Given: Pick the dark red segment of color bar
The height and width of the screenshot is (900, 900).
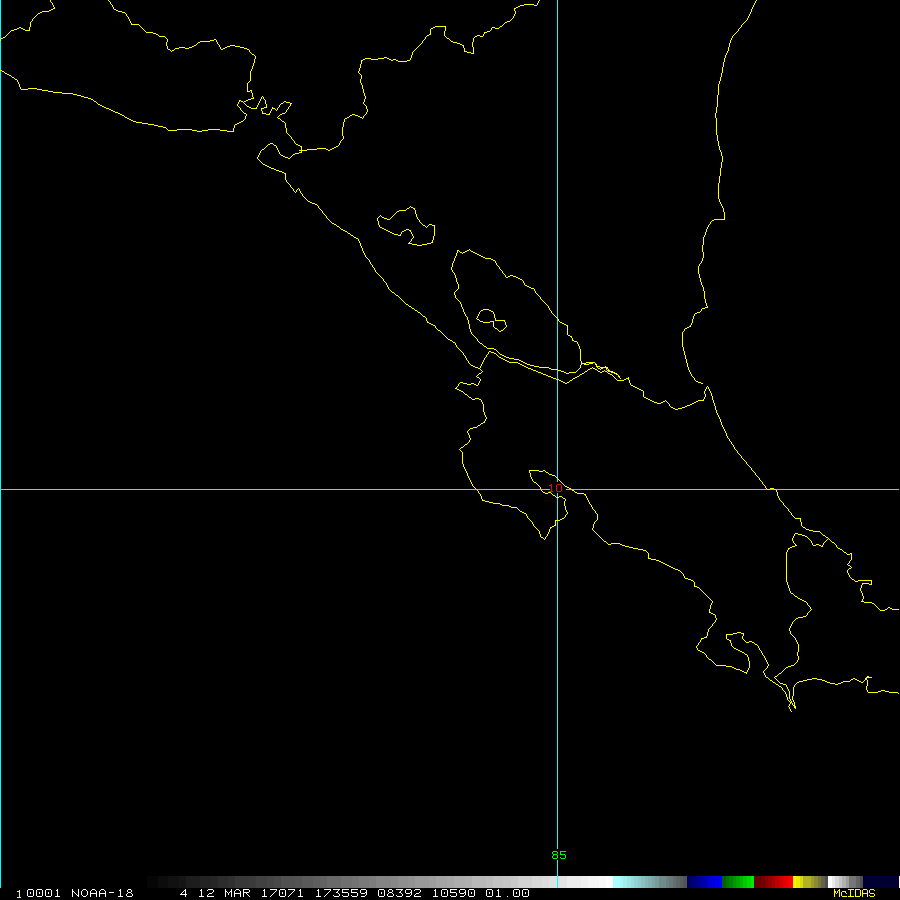Looking at the screenshot, I should 773,882.
